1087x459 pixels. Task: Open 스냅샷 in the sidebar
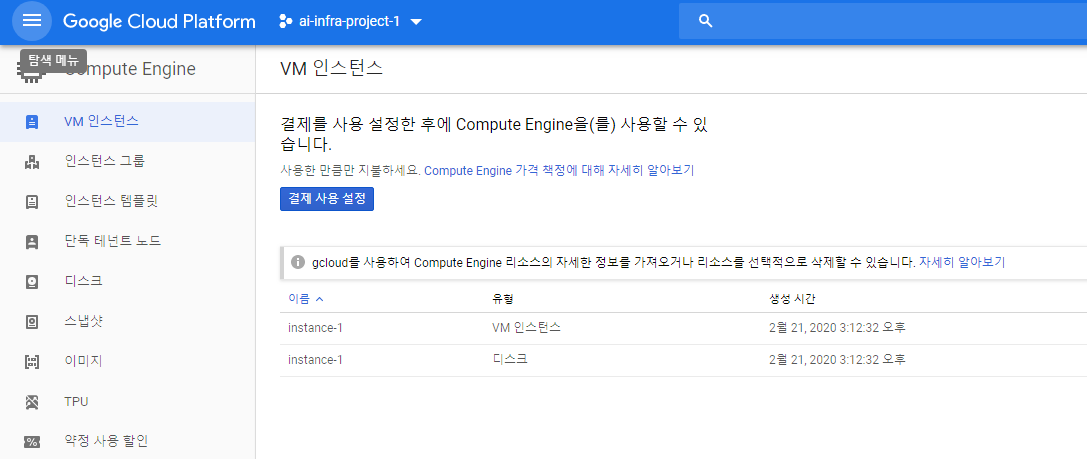click(128, 322)
